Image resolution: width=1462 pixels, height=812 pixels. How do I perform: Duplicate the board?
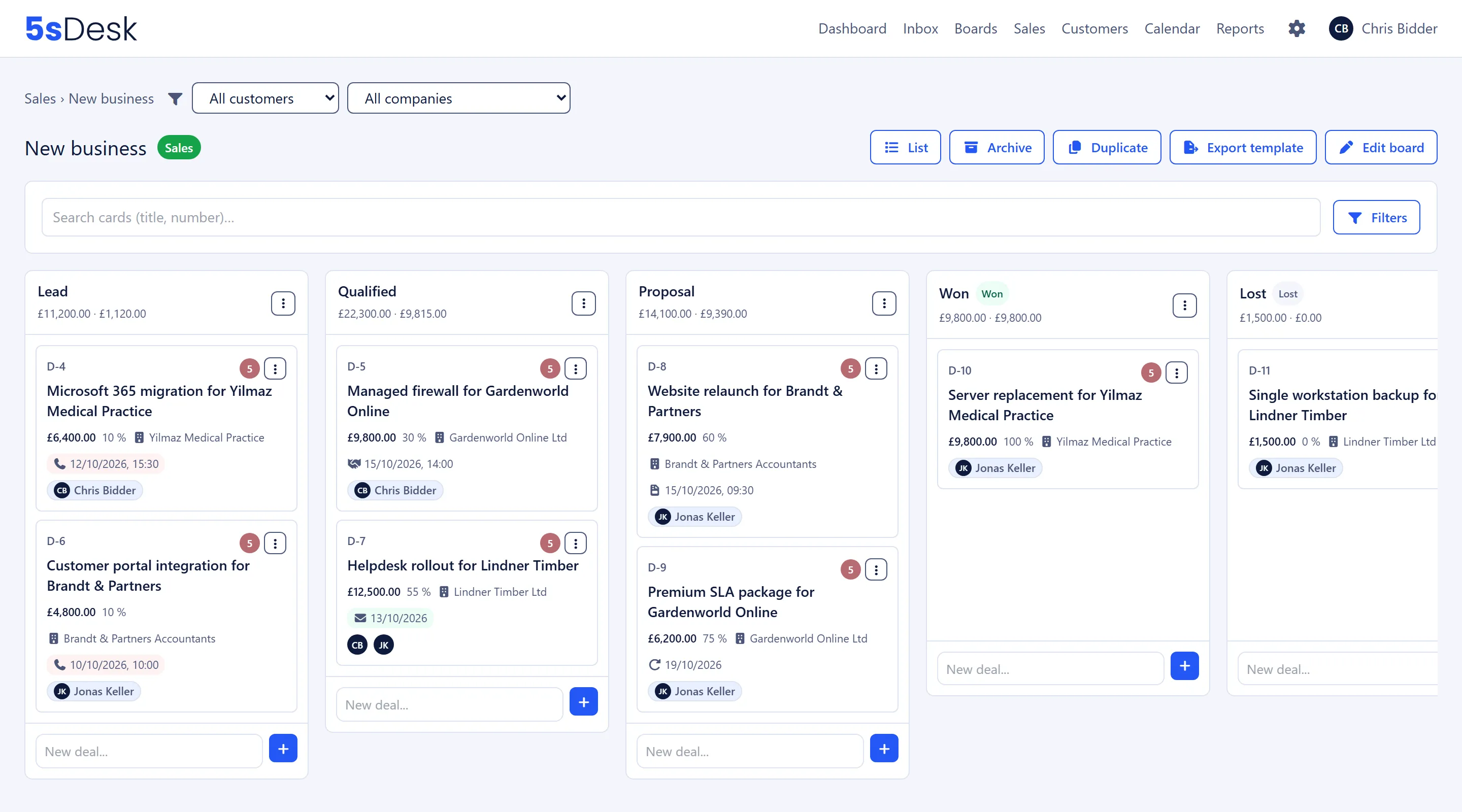(1106, 148)
